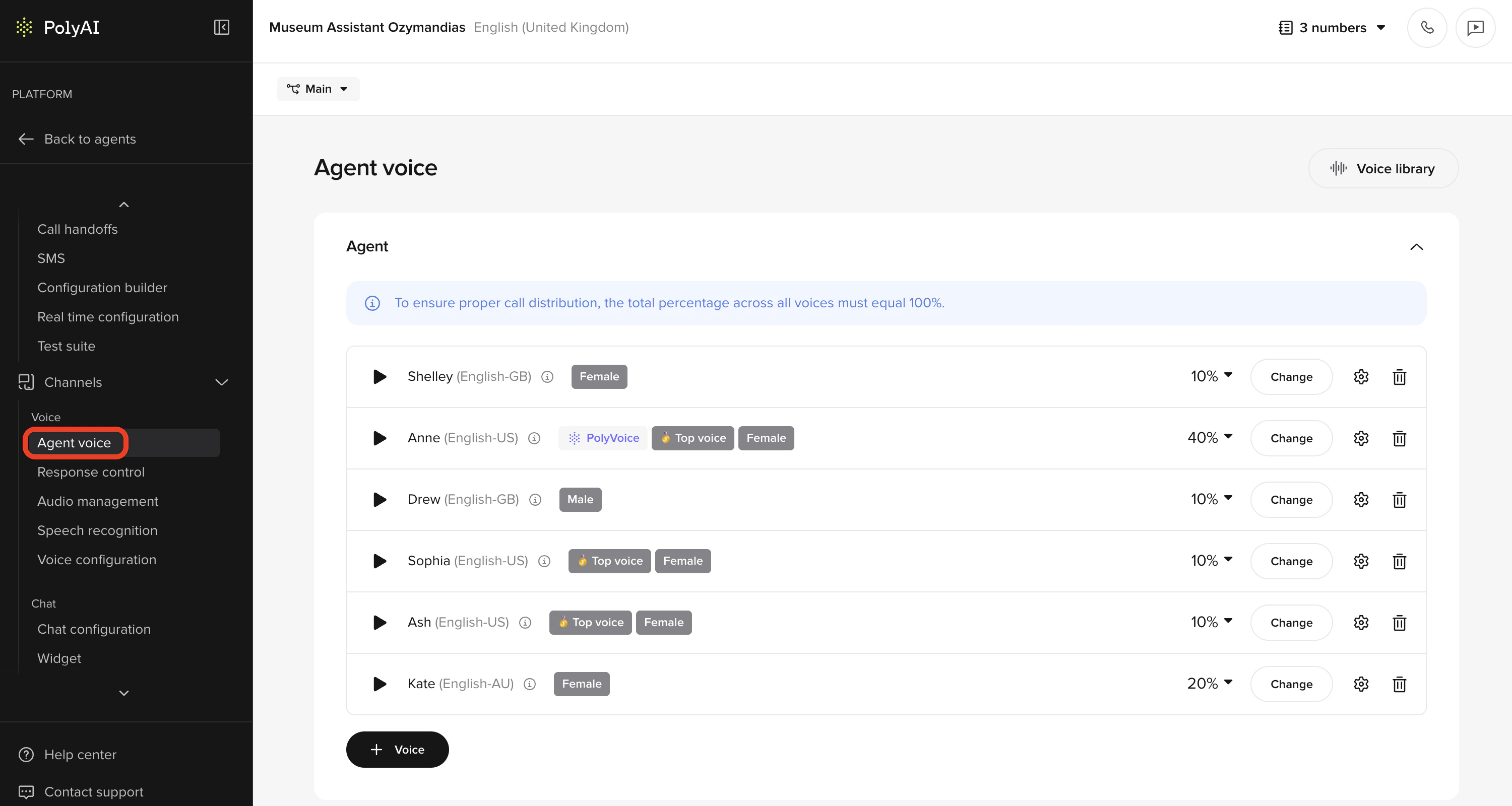This screenshot has height=806, width=1512.
Task: Go to Speech recognition page
Action: 97,530
